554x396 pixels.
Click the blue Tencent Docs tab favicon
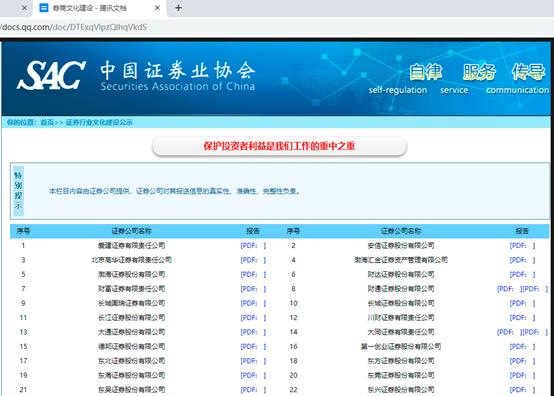tap(44, 8)
